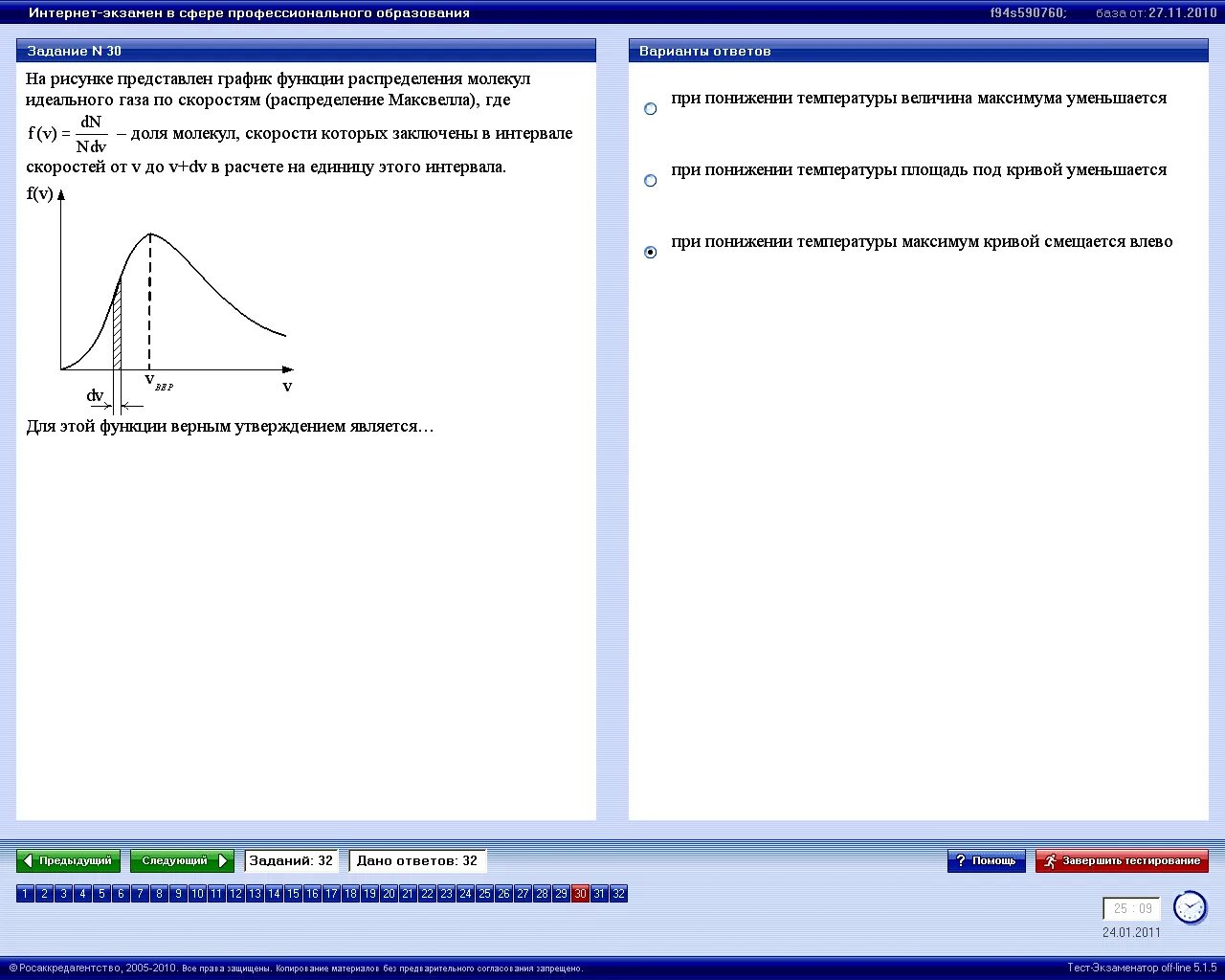Jump to question 29
Viewport: 1225px width, 980px height.
click(x=561, y=894)
